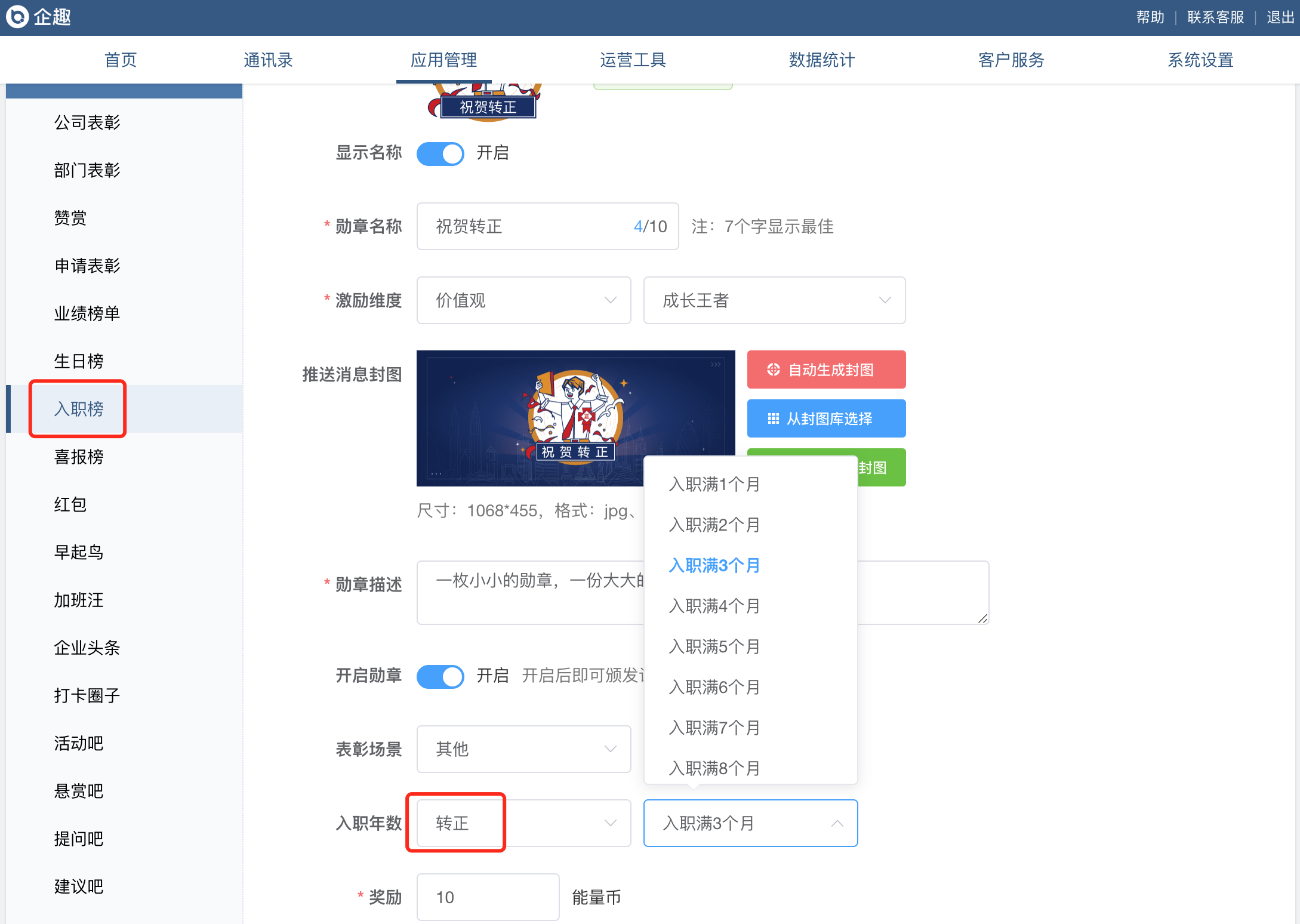This screenshot has height=924, width=1300.
Task: Open 数据统计 tab
Action: point(822,60)
